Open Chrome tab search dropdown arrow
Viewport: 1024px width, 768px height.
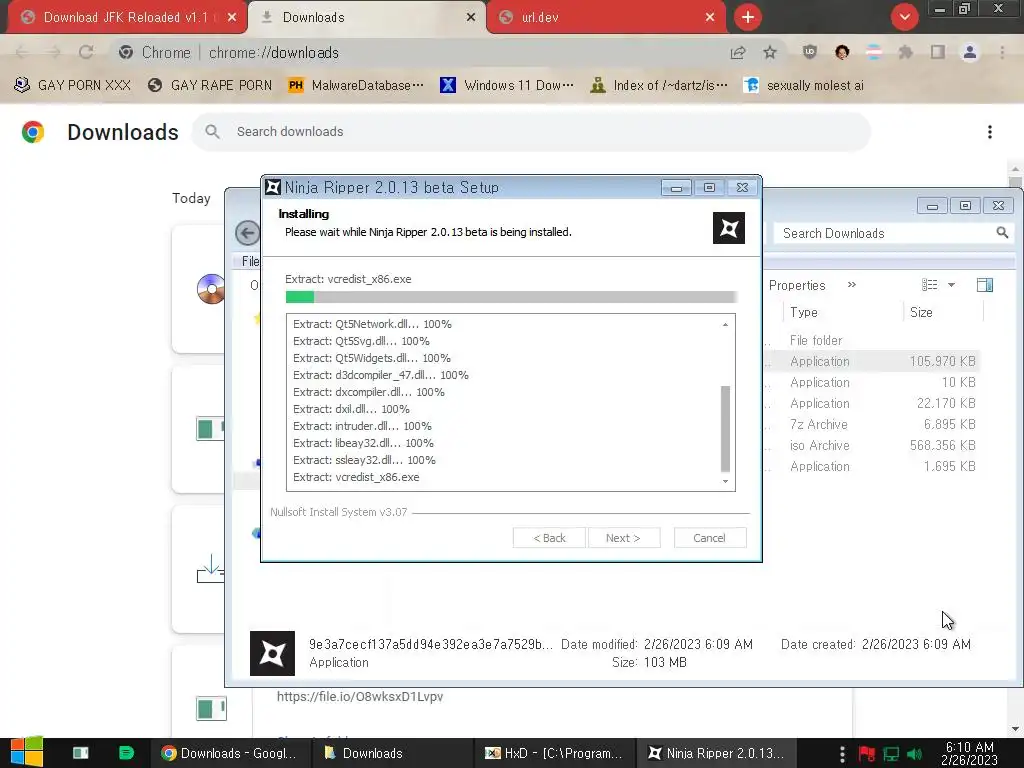[904, 17]
